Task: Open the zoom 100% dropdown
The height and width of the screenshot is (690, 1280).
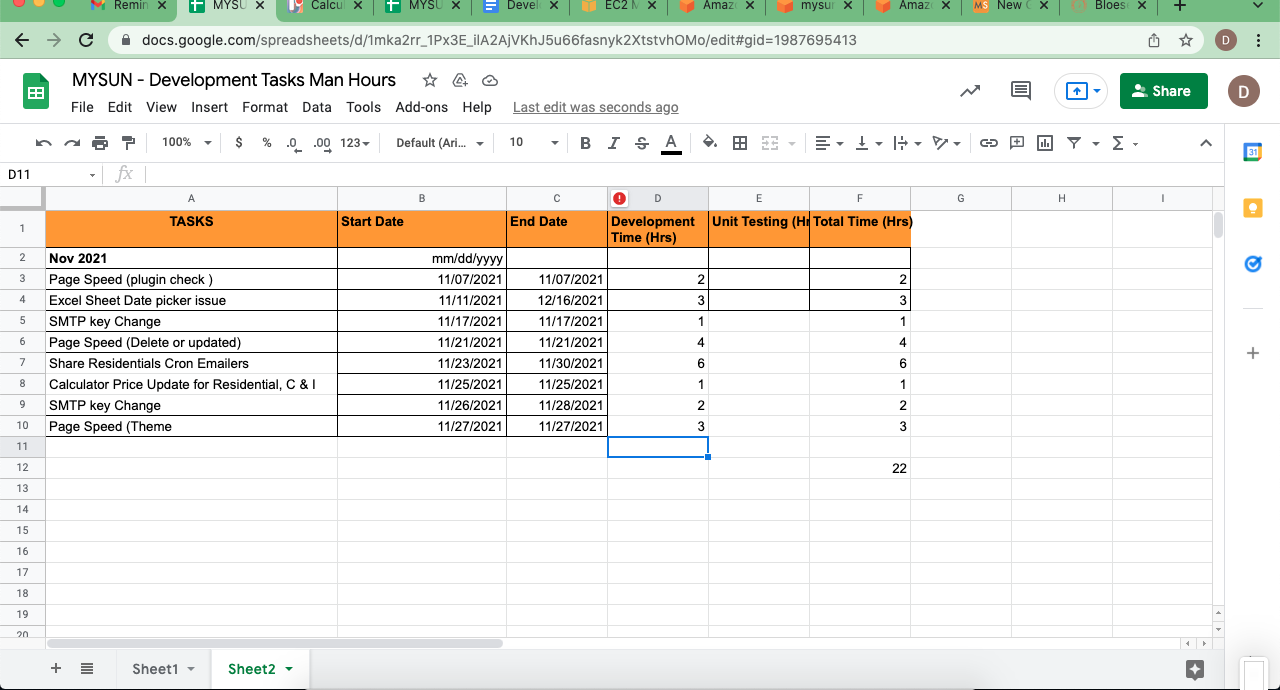Action: coord(186,143)
